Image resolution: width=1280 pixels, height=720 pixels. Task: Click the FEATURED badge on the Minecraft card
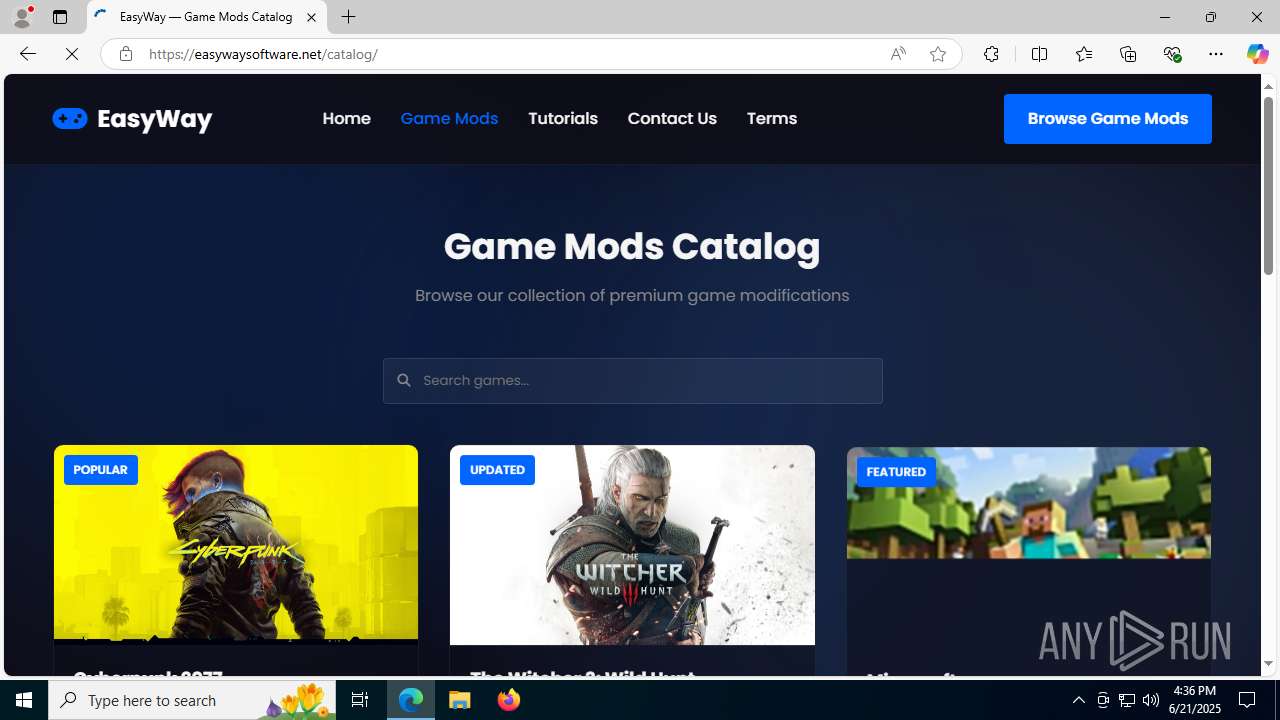896,472
